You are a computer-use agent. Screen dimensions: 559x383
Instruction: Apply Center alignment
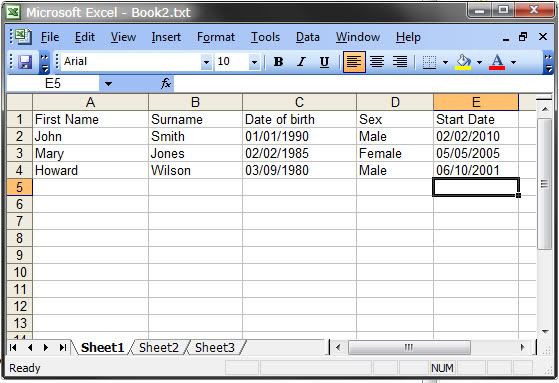coord(377,62)
